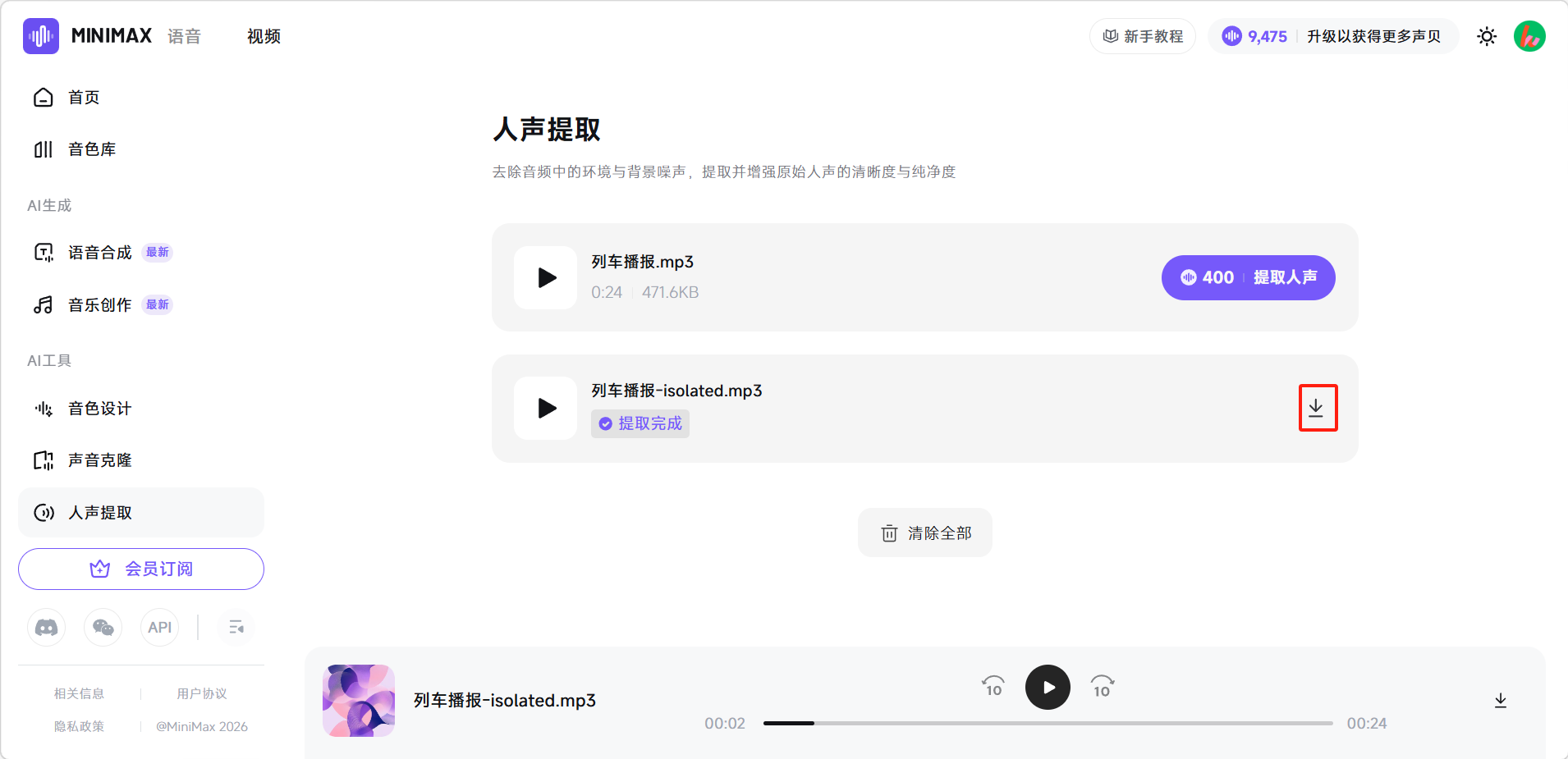Download the 列车播报-isolated.mp3 extracted file
The image size is (1568, 759).
[1317, 408]
